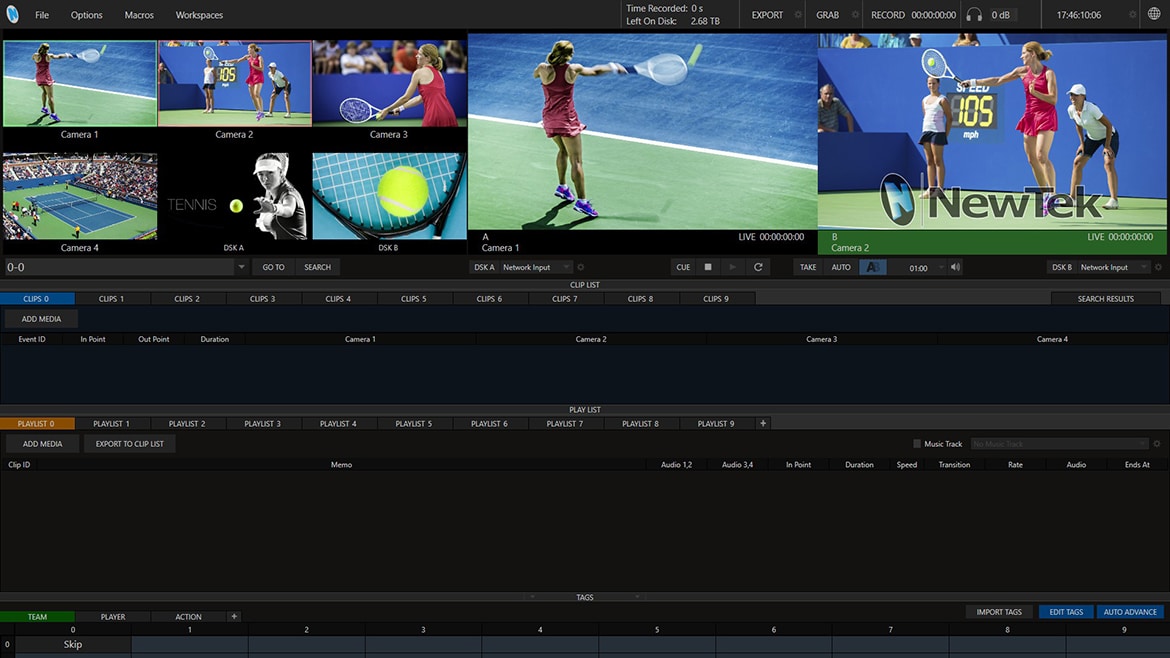This screenshot has width=1170, height=658.
Task: Open the DSK A Network Input dropdown
Action: click(x=536, y=267)
